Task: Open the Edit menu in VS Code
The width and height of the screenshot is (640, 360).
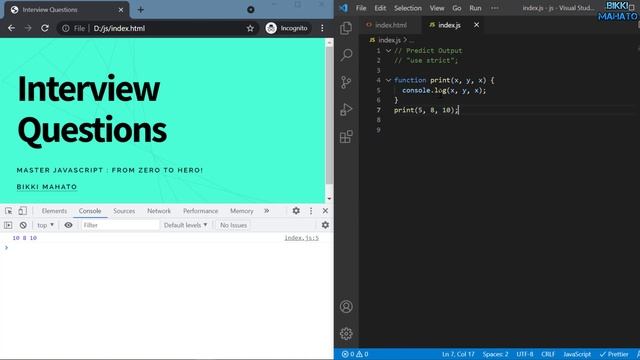Action: click(380, 8)
